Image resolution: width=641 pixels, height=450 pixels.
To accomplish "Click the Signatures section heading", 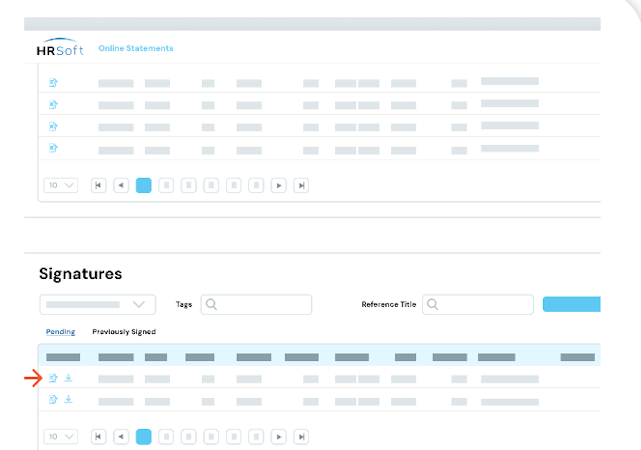I will pyautogui.click(x=81, y=274).
